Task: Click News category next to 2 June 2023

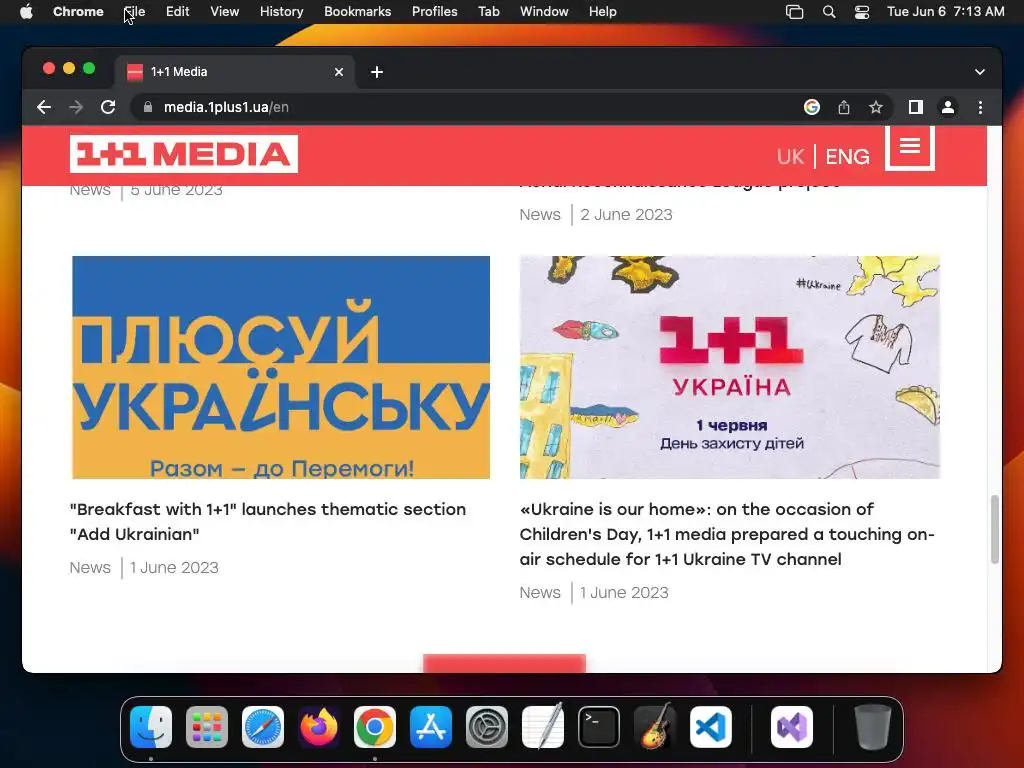Action: tap(540, 215)
